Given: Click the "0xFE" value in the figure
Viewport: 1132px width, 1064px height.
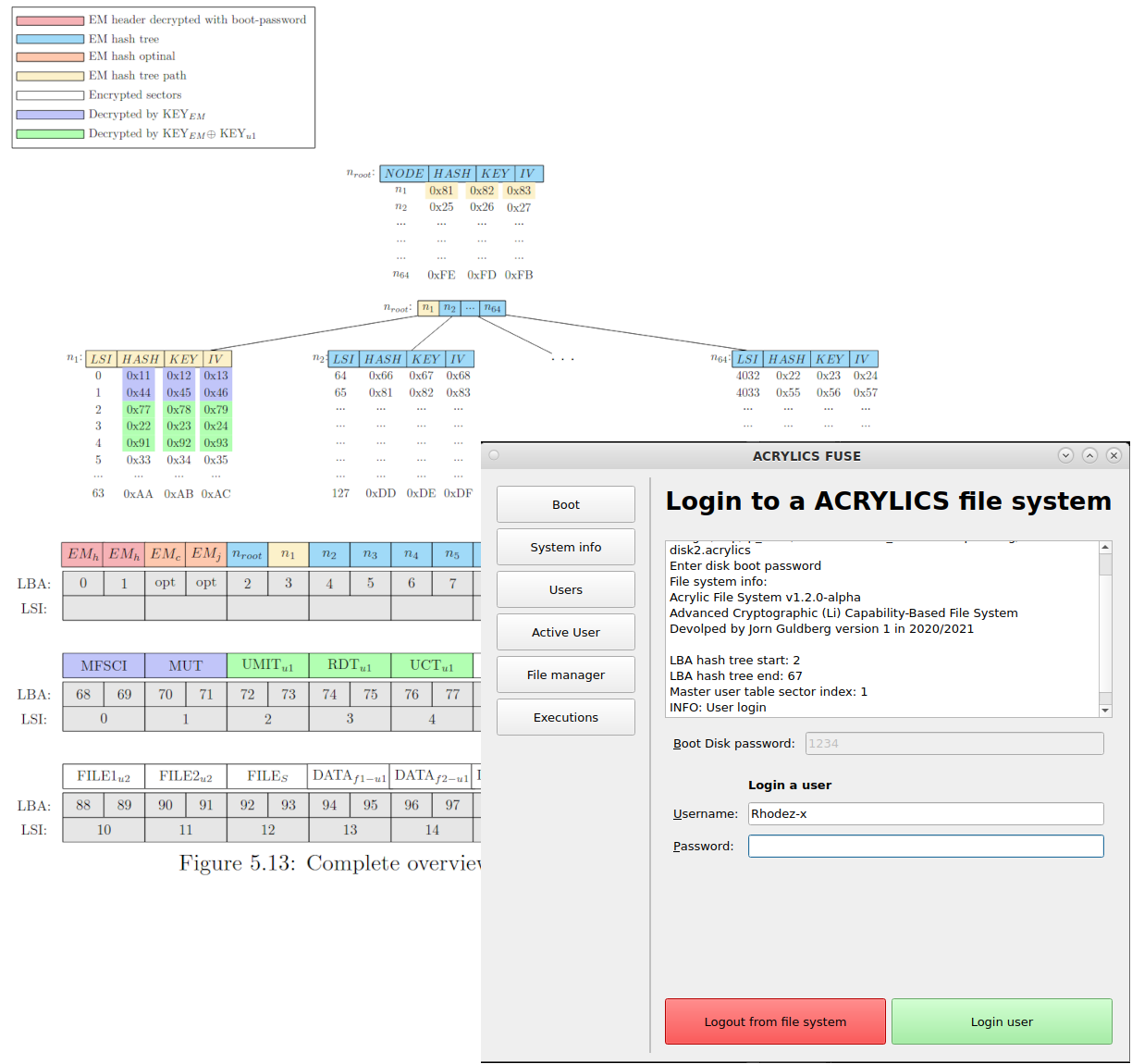Looking at the screenshot, I should (x=441, y=275).
